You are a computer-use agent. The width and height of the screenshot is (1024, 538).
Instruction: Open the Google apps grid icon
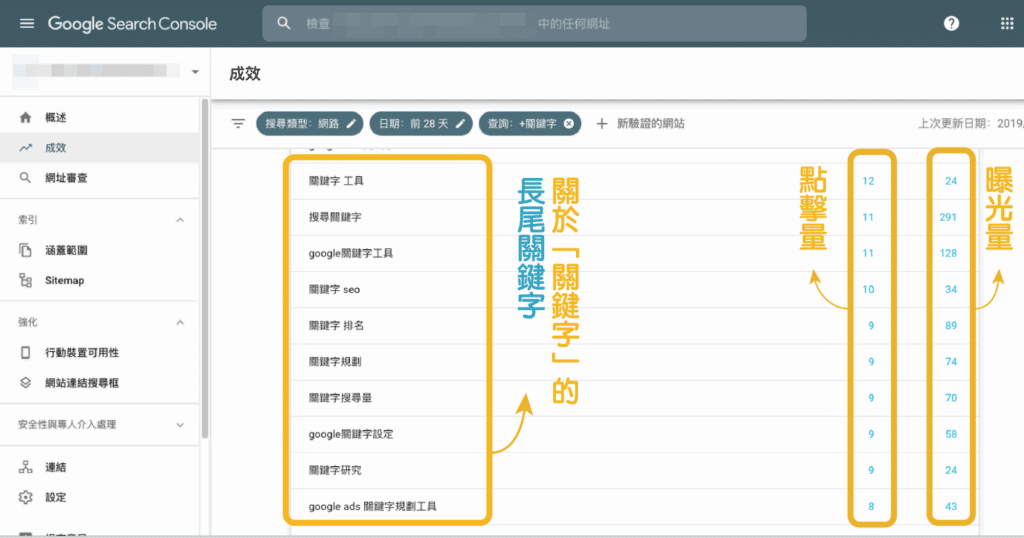pyautogui.click(x=1007, y=24)
